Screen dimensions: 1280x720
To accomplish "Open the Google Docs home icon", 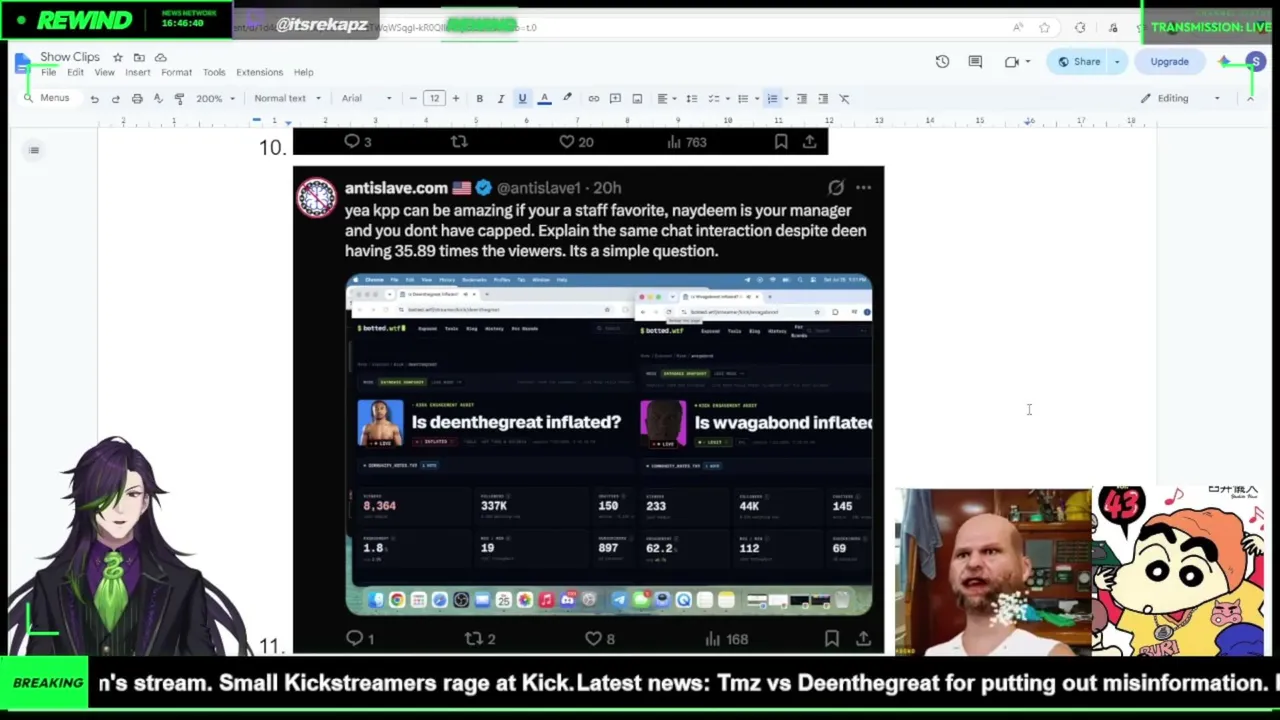I will 23,64.
